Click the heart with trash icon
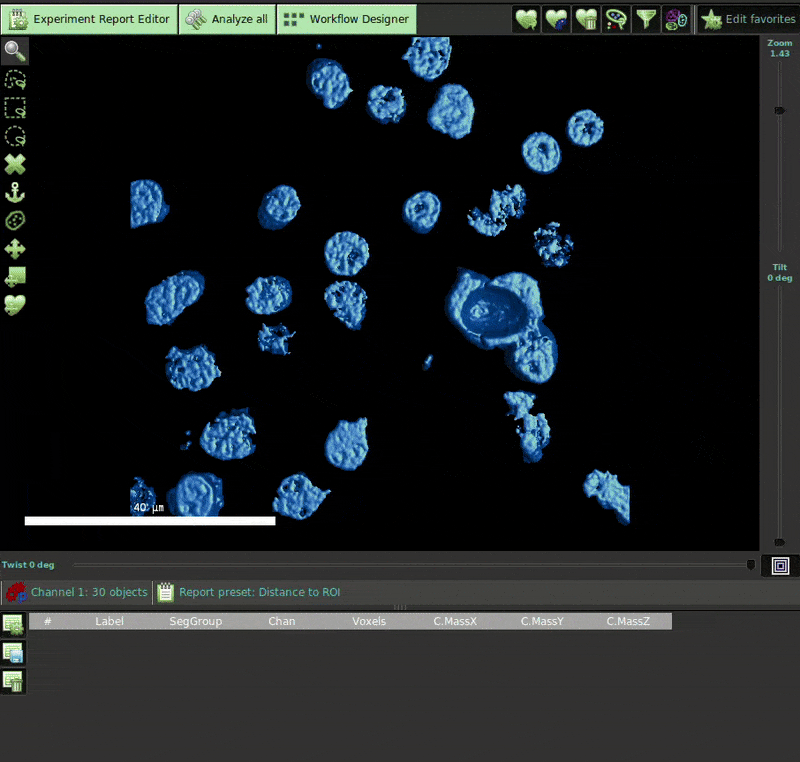Screen dimensions: 800x762 pos(587,19)
